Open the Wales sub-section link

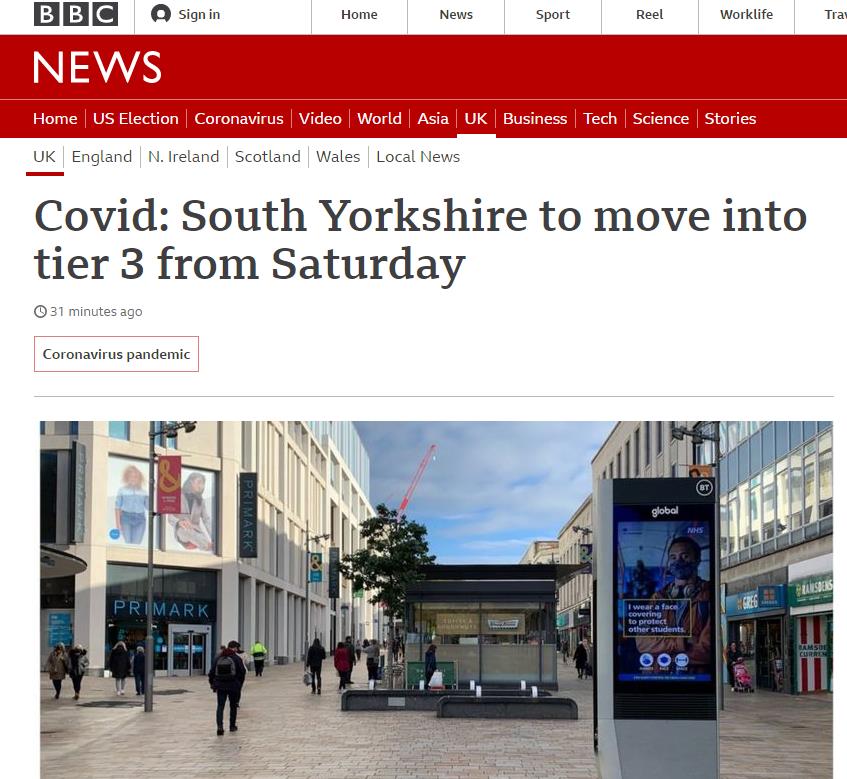tap(338, 157)
